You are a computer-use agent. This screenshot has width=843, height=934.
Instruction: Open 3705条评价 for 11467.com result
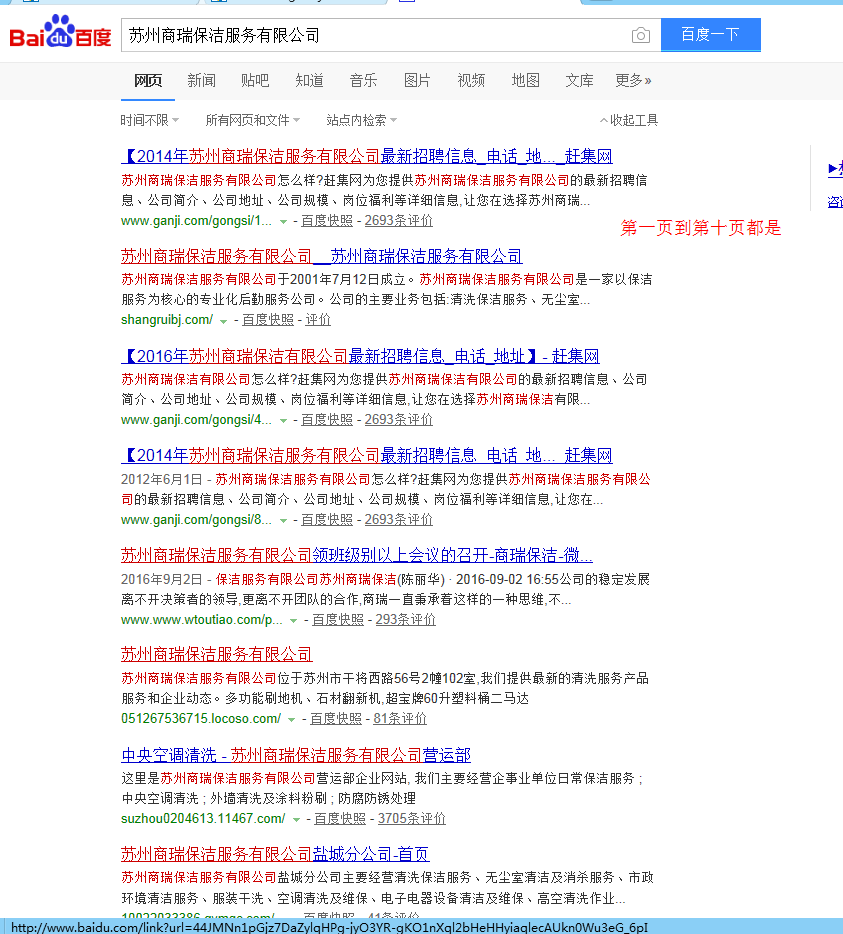[412, 818]
